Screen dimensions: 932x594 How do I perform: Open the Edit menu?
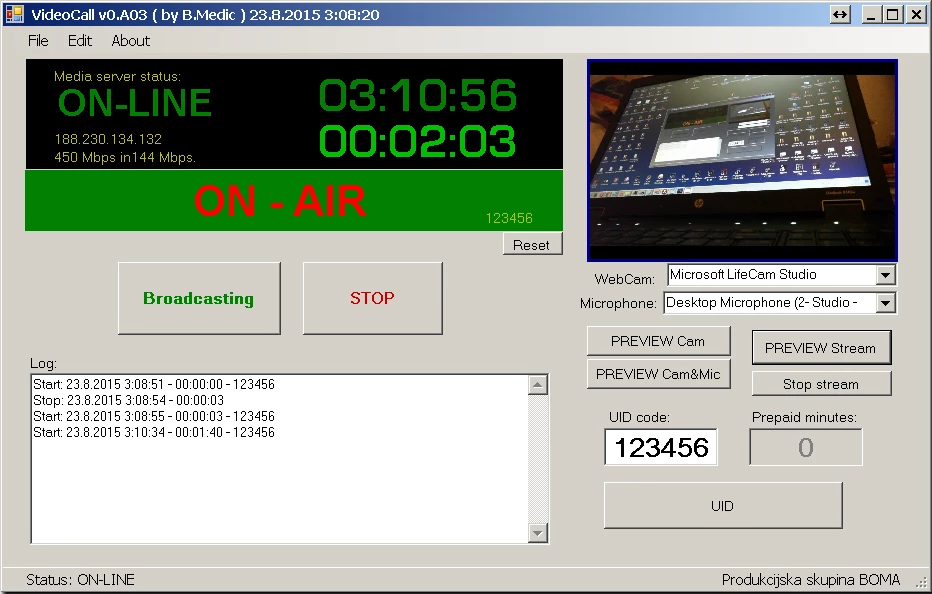point(80,41)
